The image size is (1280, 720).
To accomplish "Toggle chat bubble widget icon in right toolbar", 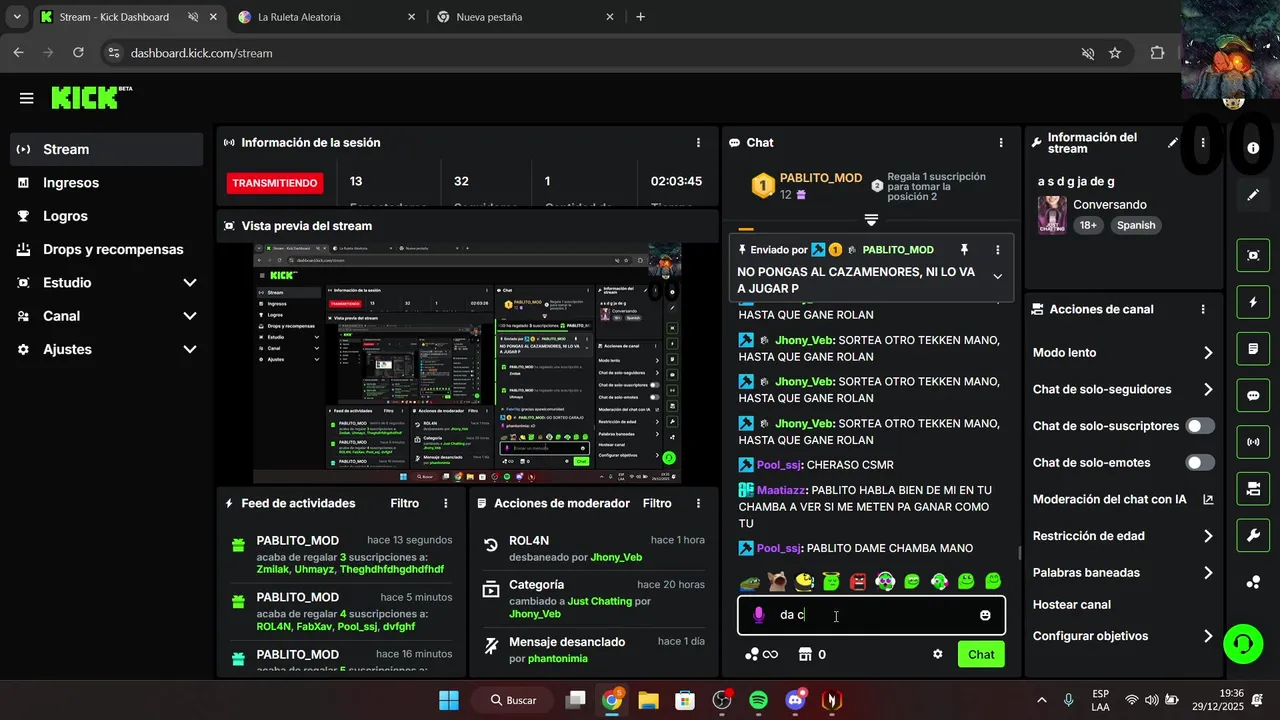I will (1253, 395).
